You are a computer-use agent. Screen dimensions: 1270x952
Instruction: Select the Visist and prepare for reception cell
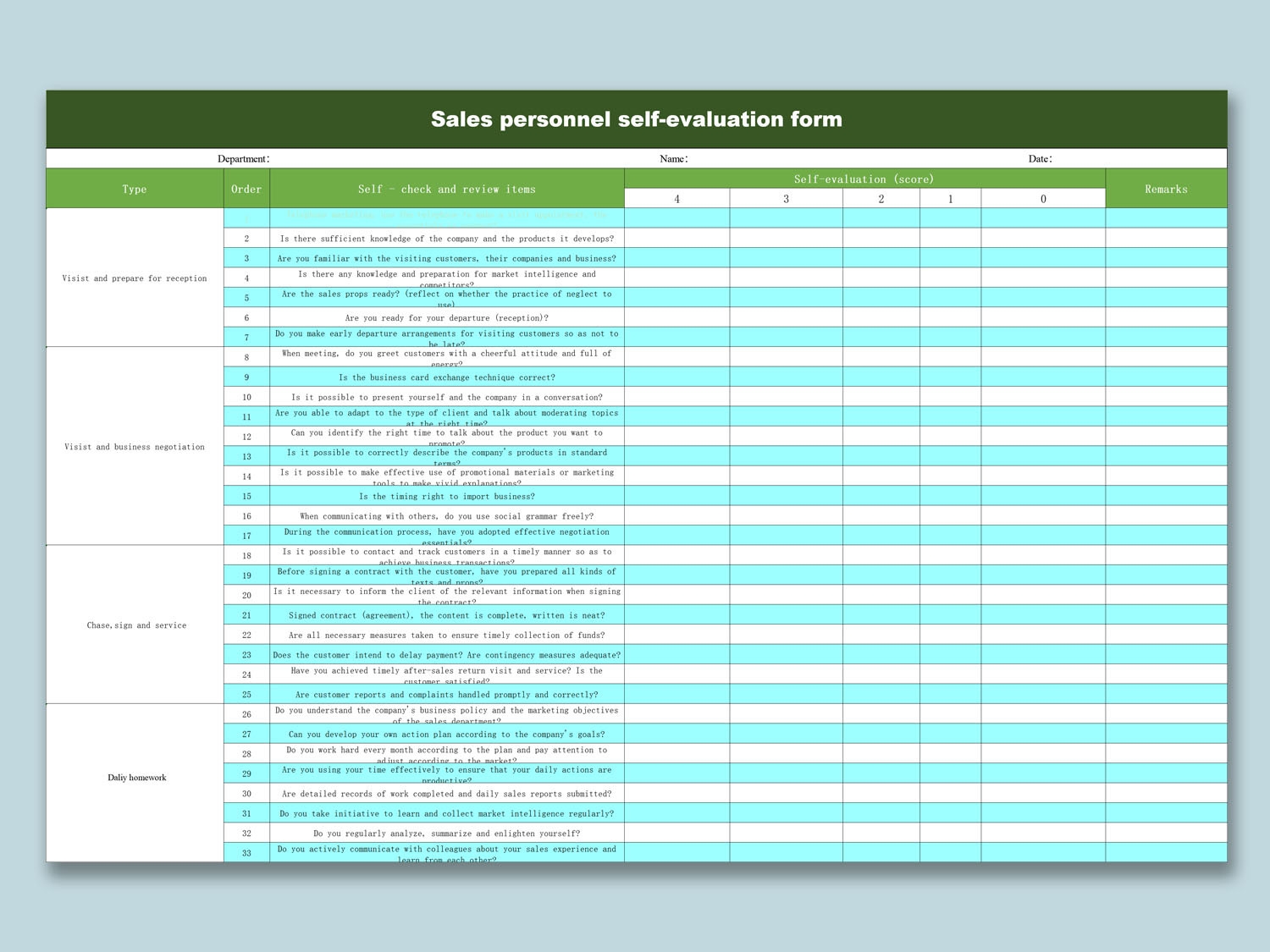[134, 278]
